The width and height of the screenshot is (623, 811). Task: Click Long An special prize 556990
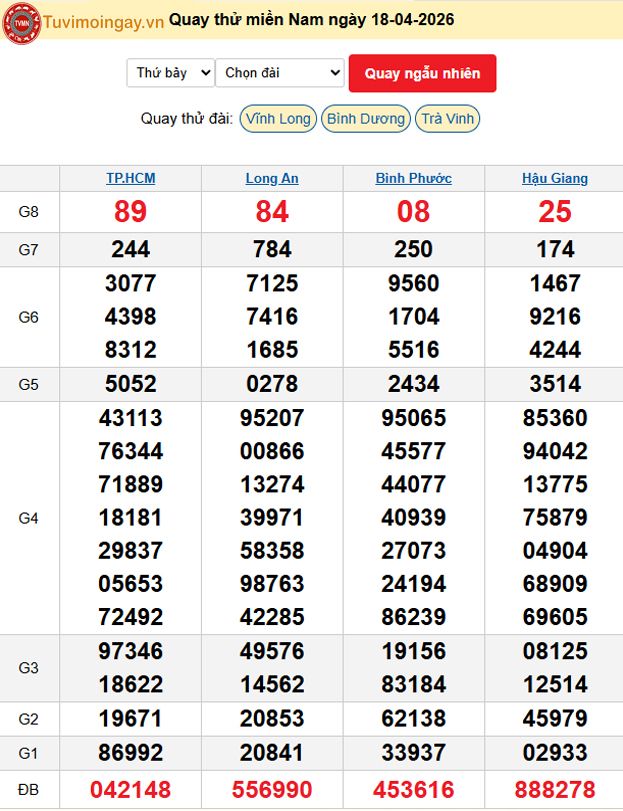pyautogui.click(x=272, y=789)
